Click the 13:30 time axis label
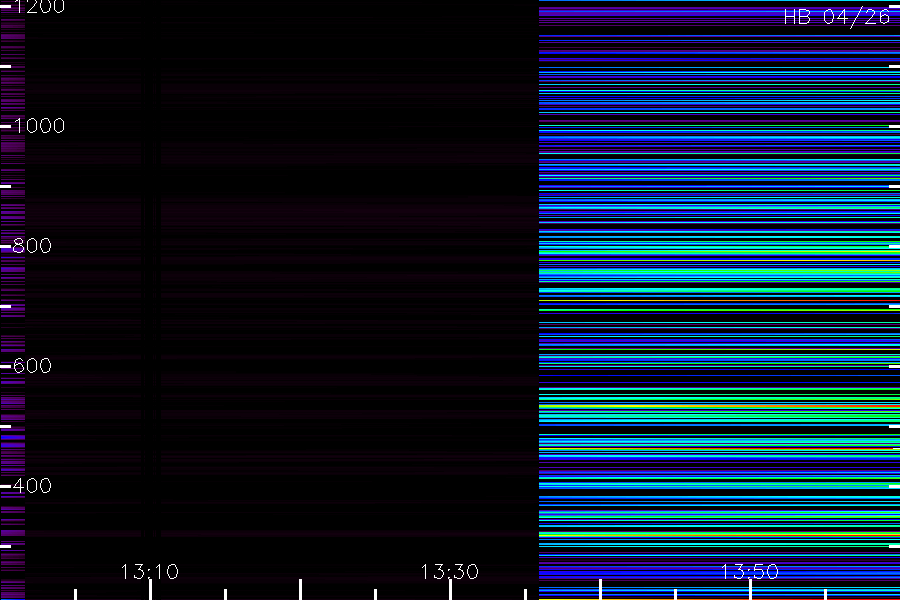Viewport: 900px width, 600px height. coord(449,572)
